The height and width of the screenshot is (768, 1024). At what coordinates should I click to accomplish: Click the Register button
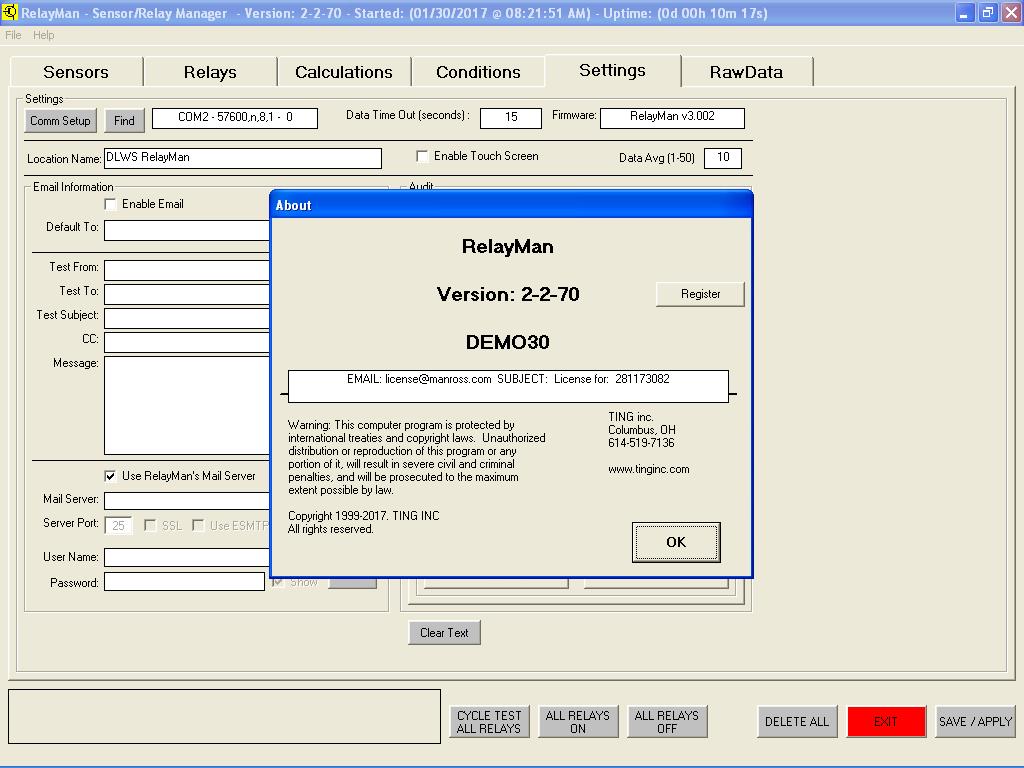point(700,294)
